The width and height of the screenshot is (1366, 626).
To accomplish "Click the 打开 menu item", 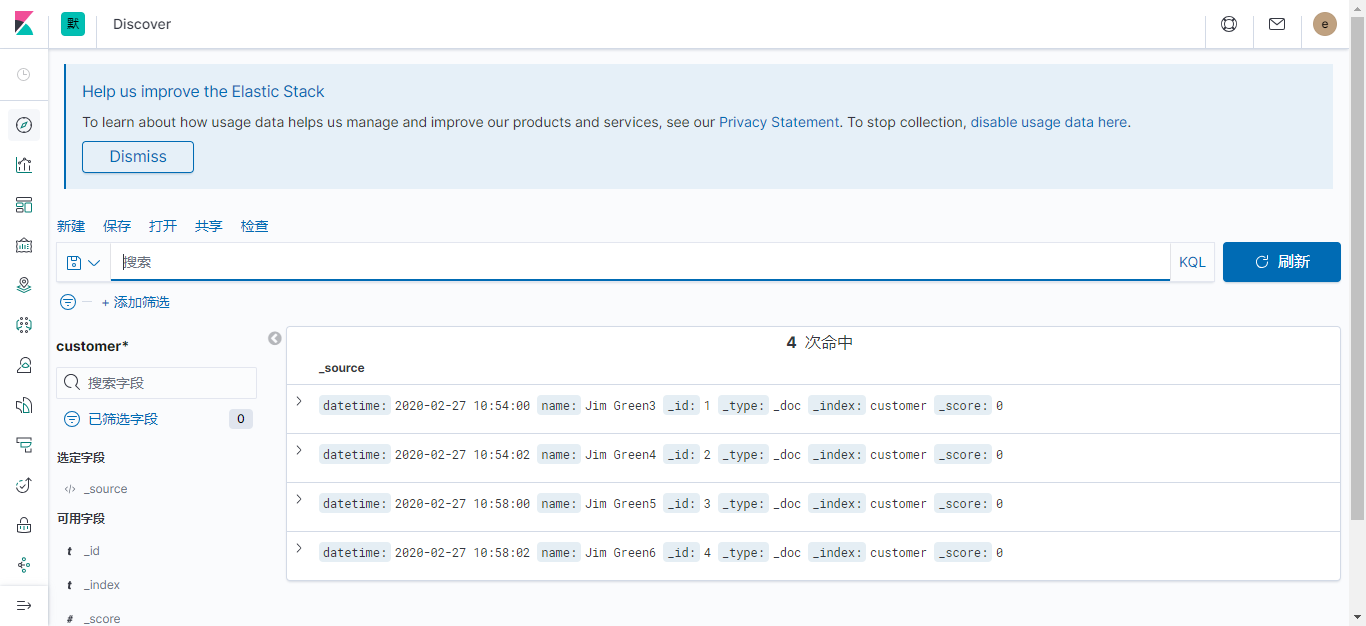I will click(x=163, y=226).
